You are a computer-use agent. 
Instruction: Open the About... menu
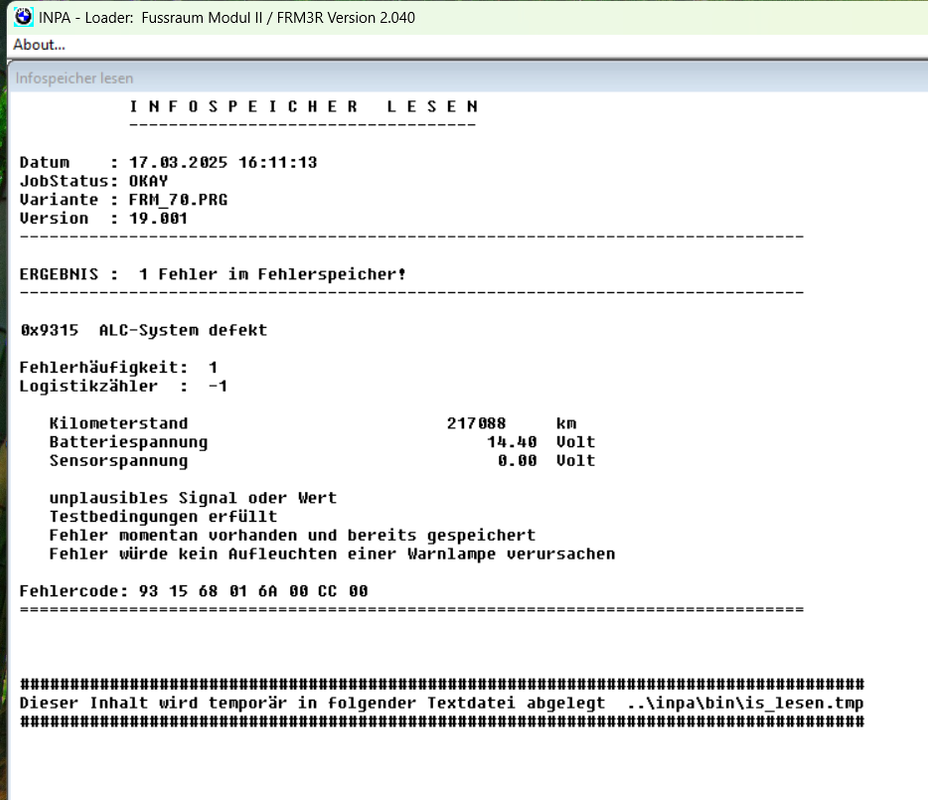point(39,45)
